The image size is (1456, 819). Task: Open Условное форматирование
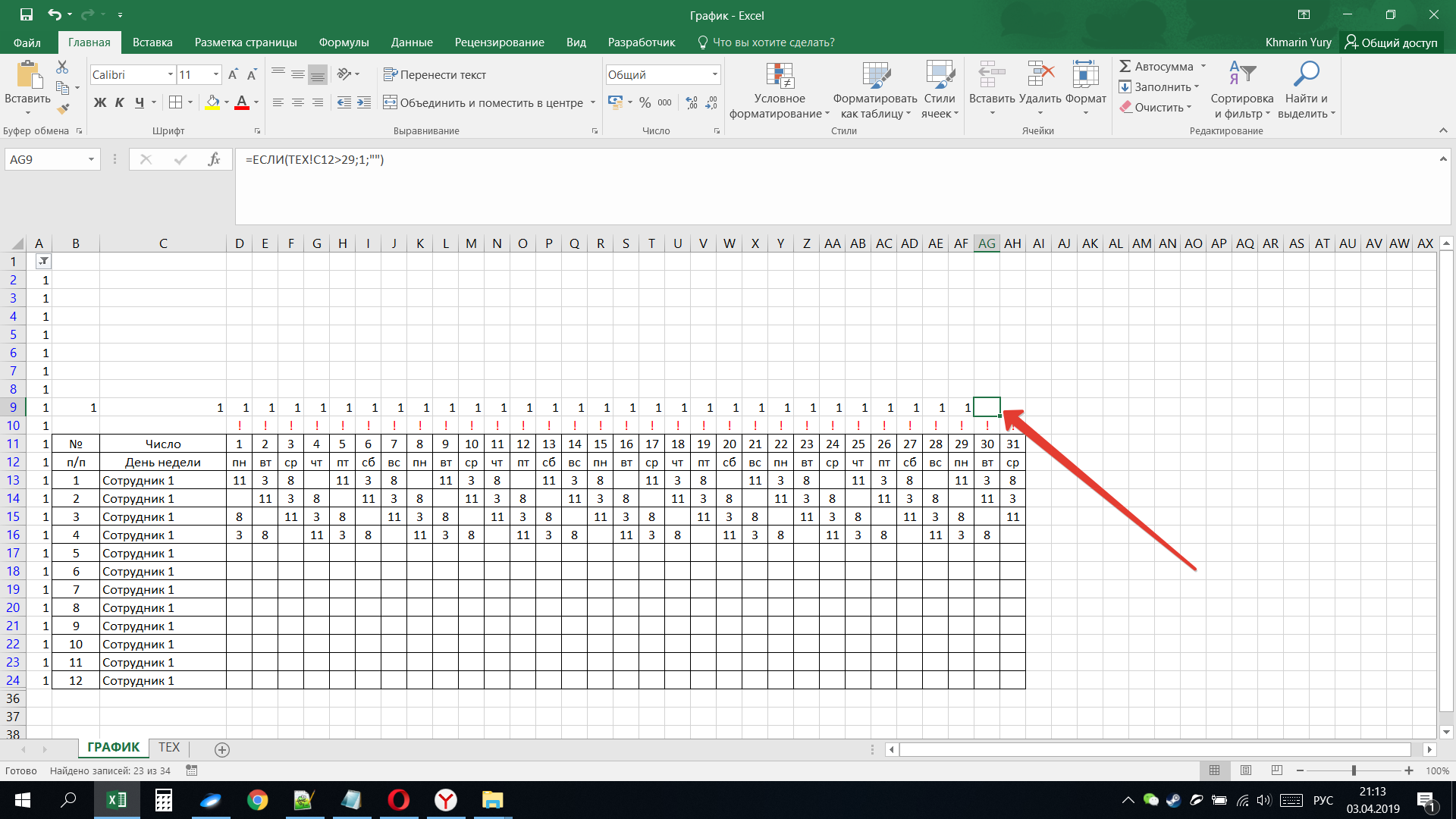tap(780, 90)
